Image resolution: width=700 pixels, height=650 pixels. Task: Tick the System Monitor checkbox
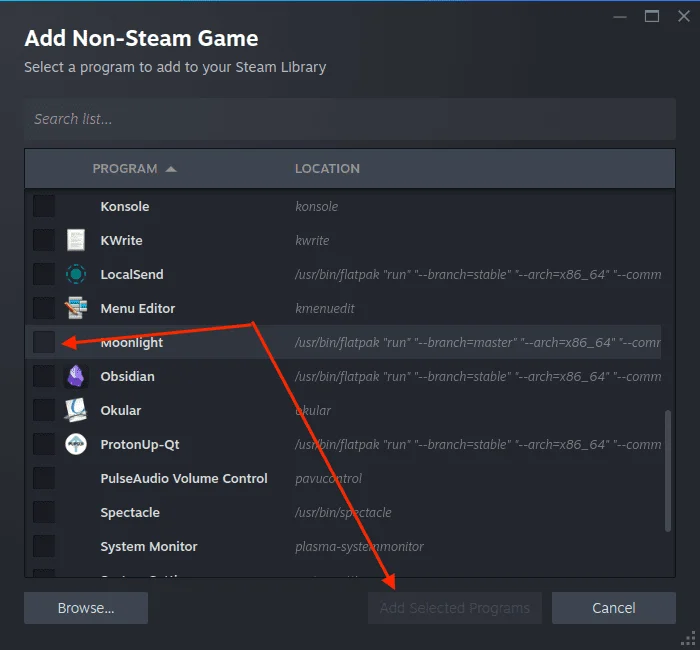(44, 546)
